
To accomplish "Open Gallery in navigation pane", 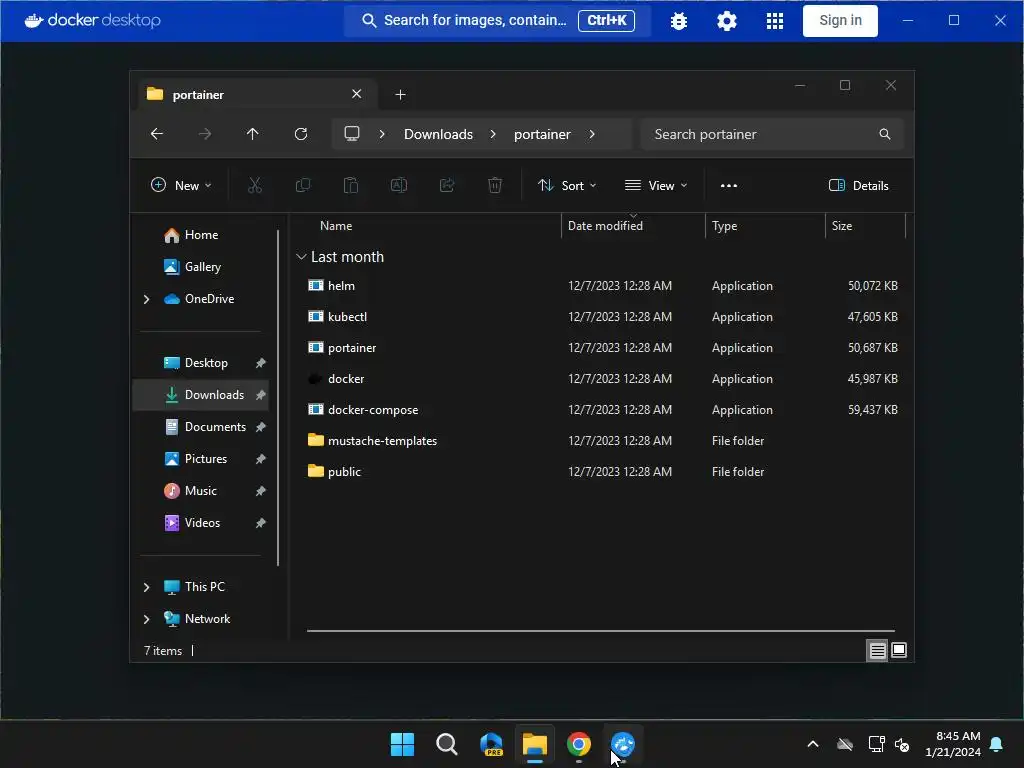I will click(200, 266).
